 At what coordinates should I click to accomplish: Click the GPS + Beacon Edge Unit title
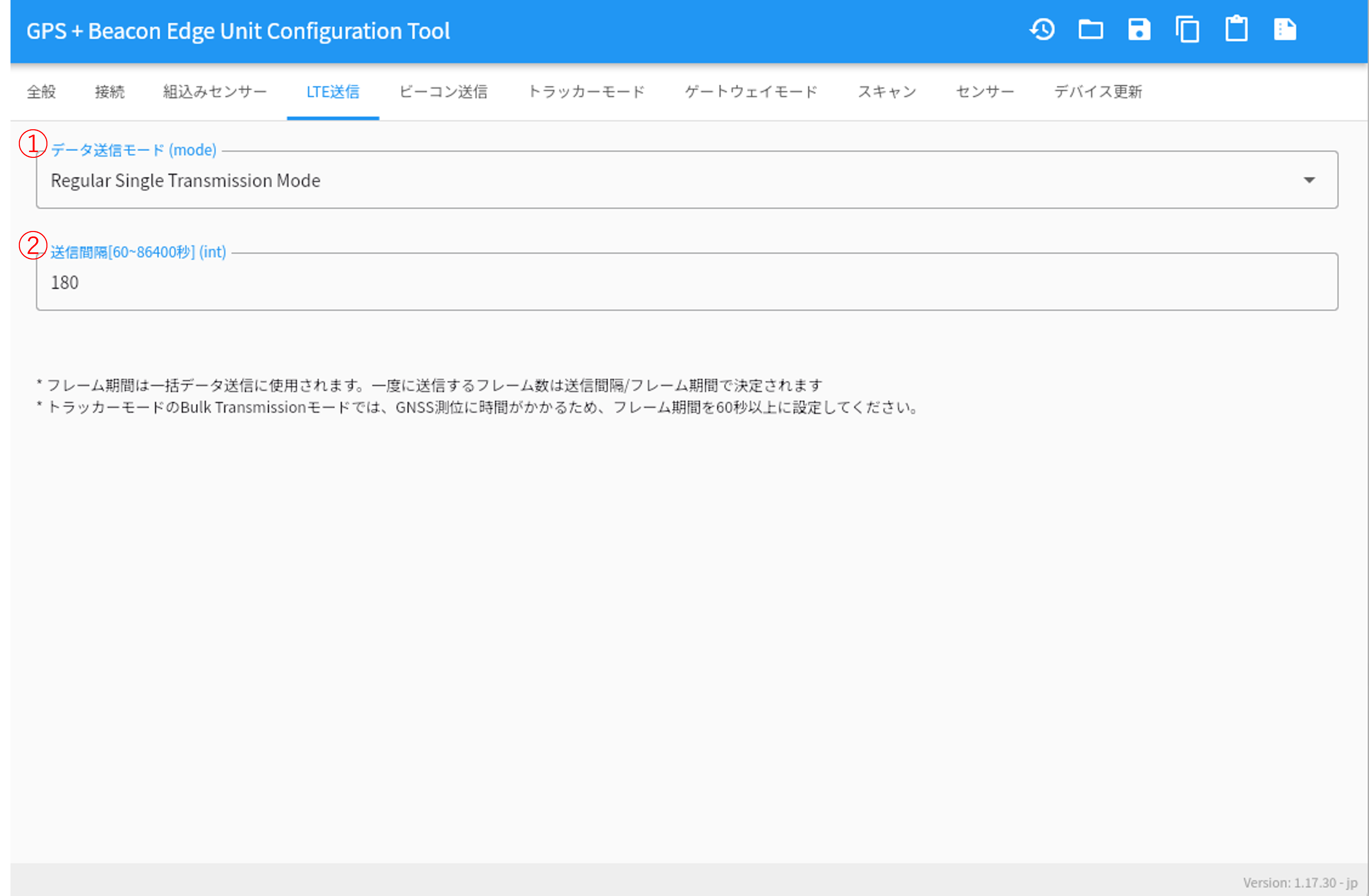pos(238,31)
